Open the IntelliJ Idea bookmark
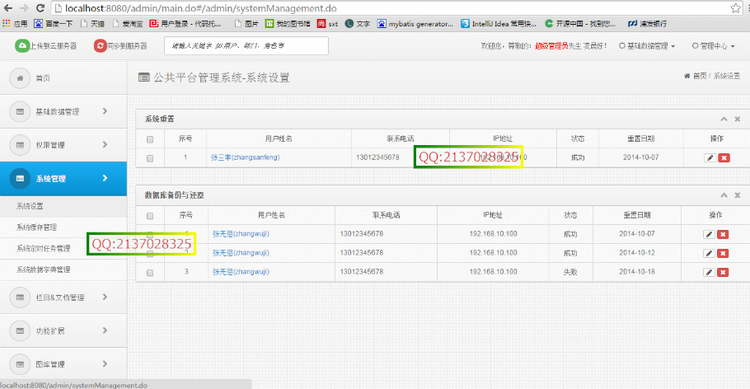 coord(498,23)
